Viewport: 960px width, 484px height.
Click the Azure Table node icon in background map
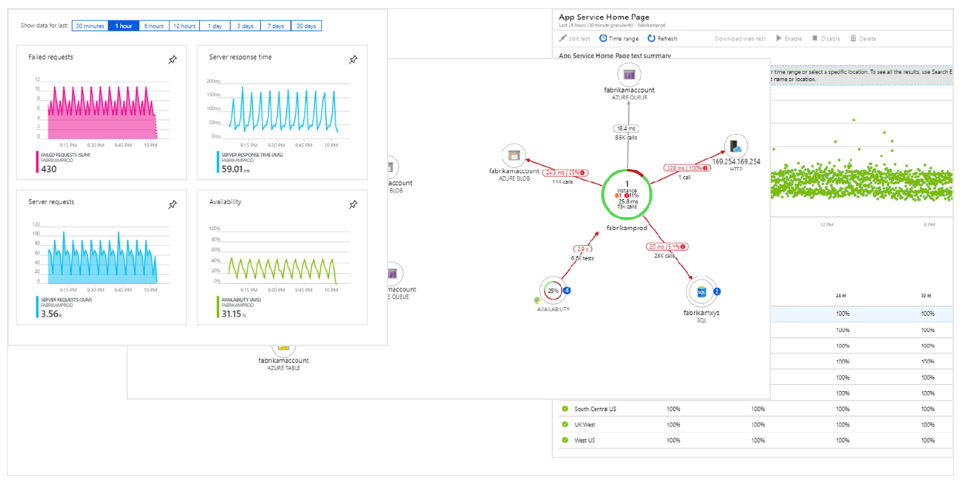pyautogui.click(x=283, y=347)
